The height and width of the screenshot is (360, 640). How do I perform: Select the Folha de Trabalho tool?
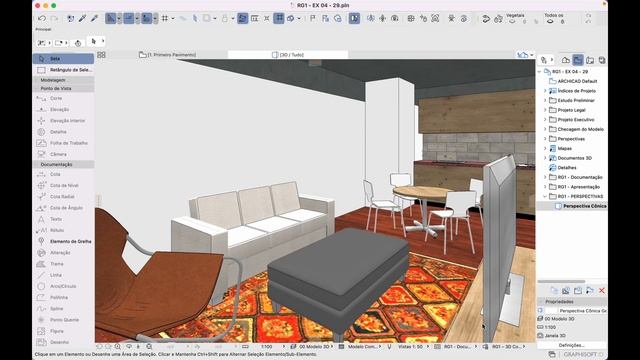63,143
